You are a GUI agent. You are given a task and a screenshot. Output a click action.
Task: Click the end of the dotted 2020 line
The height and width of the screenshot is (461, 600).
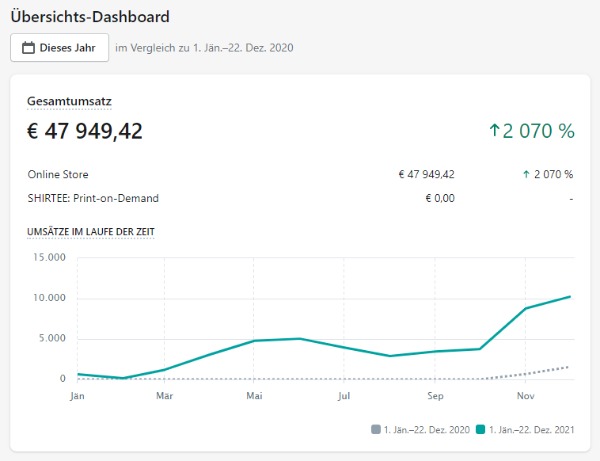pyautogui.click(x=570, y=367)
